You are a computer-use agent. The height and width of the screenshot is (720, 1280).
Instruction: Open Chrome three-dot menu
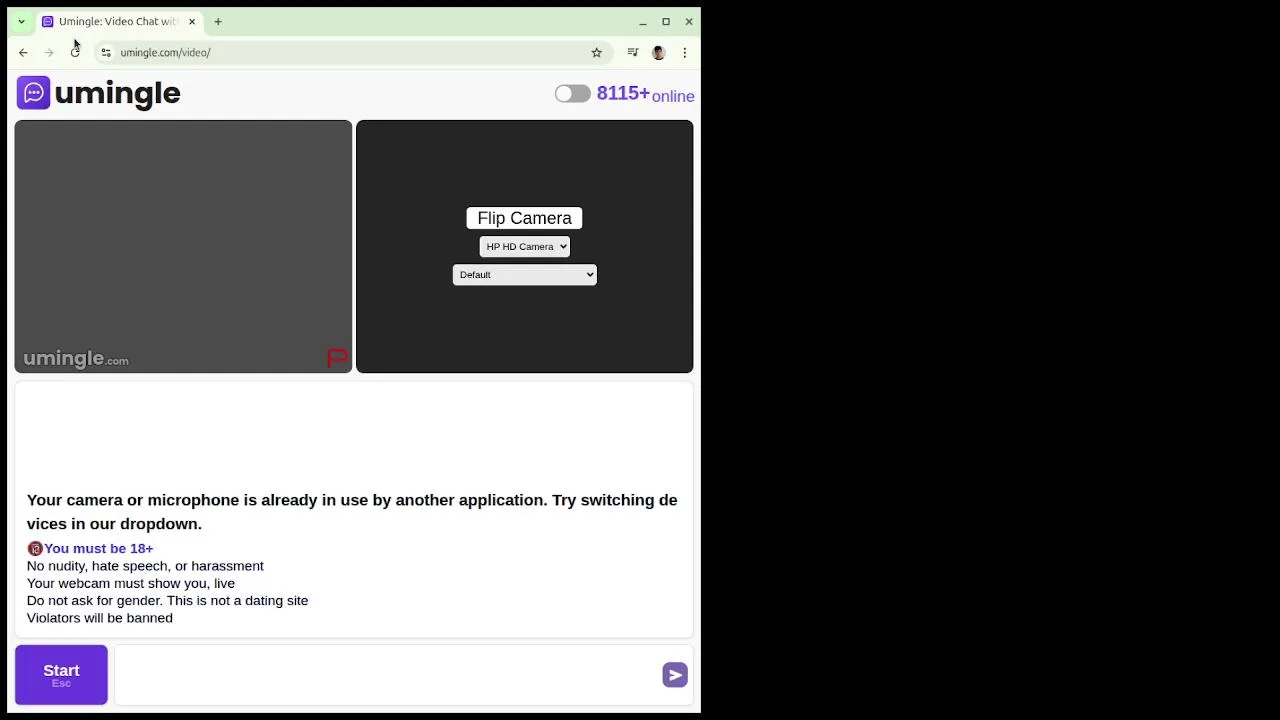click(684, 52)
